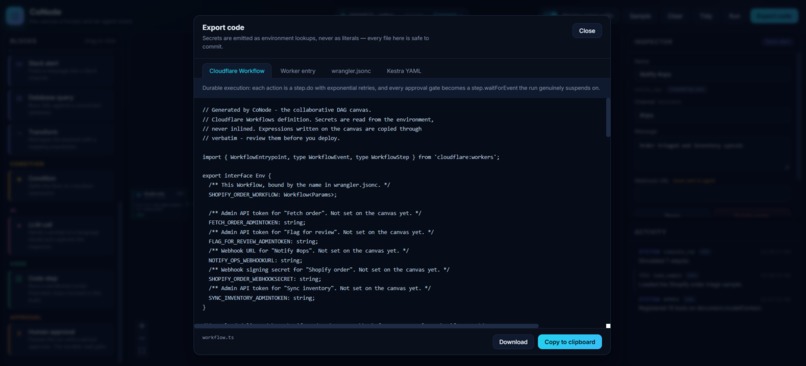Click the workflow.ts filename label
Screen dimensions: 806x366
pyautogui.click(x=218, y=338)
